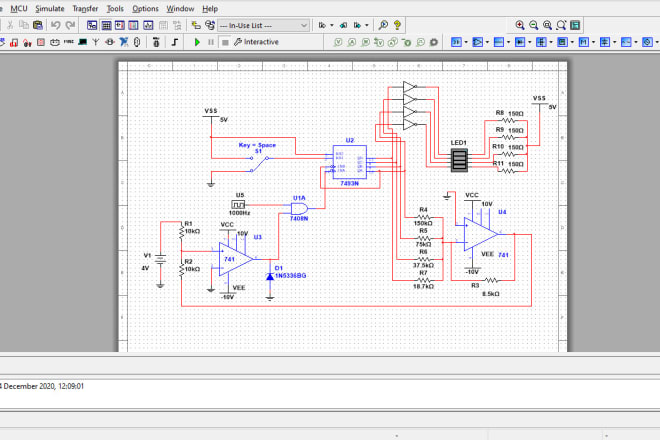Click the Place Misc component icon
This screenshot has width=660, height=440.
click(68, 42)
